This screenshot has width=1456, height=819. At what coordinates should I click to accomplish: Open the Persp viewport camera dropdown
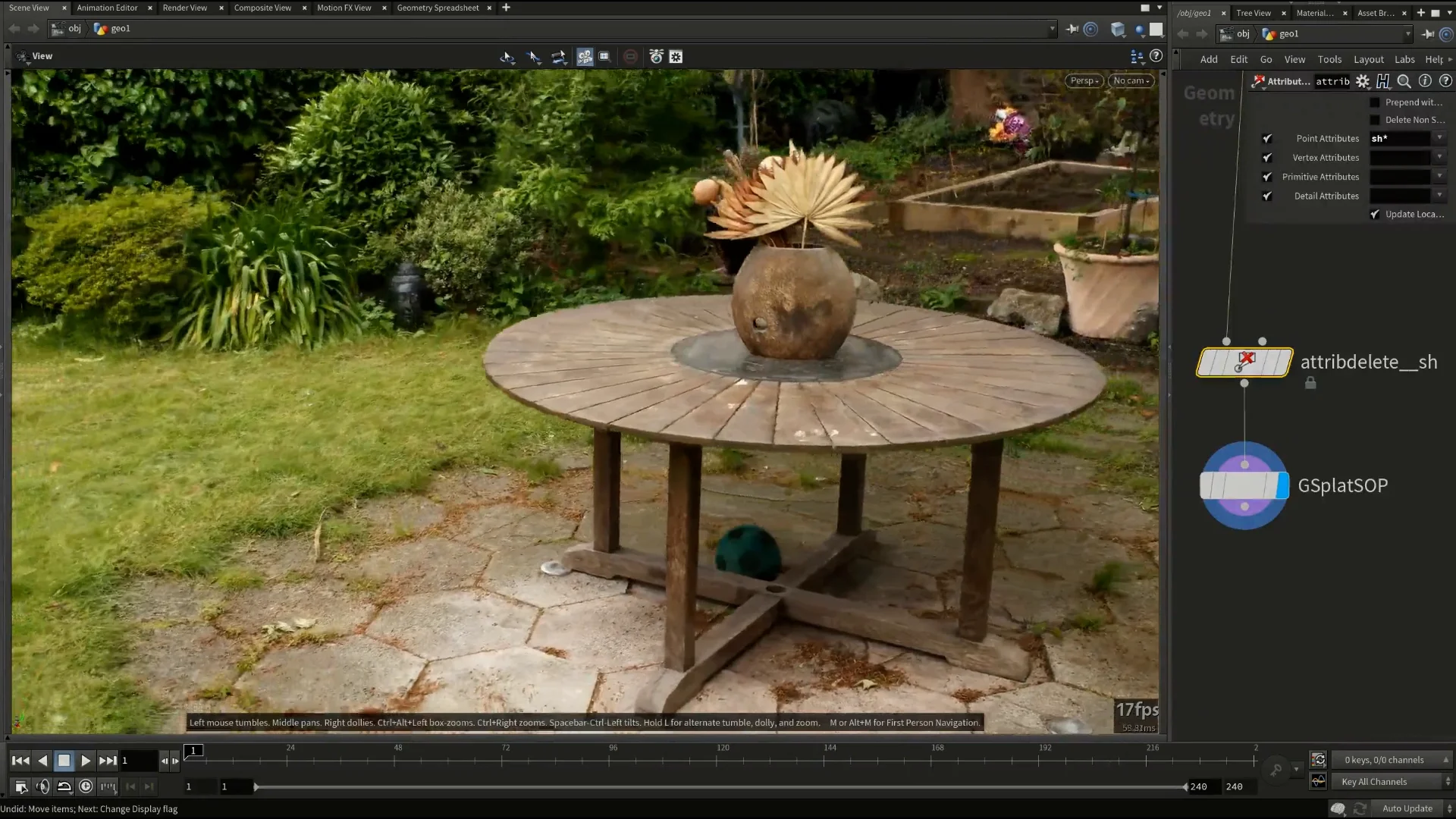click(x=1084, y=80)
